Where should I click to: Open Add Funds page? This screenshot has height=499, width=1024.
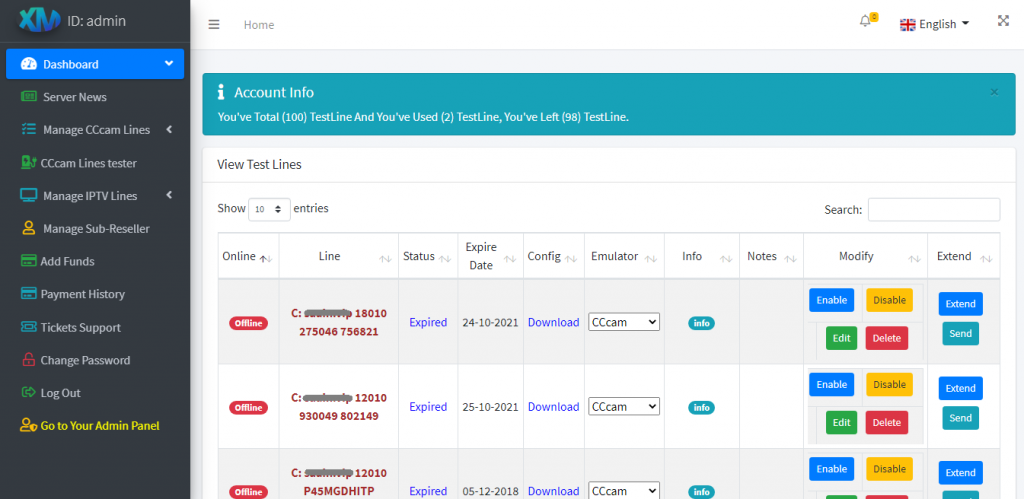coord(67,261)
